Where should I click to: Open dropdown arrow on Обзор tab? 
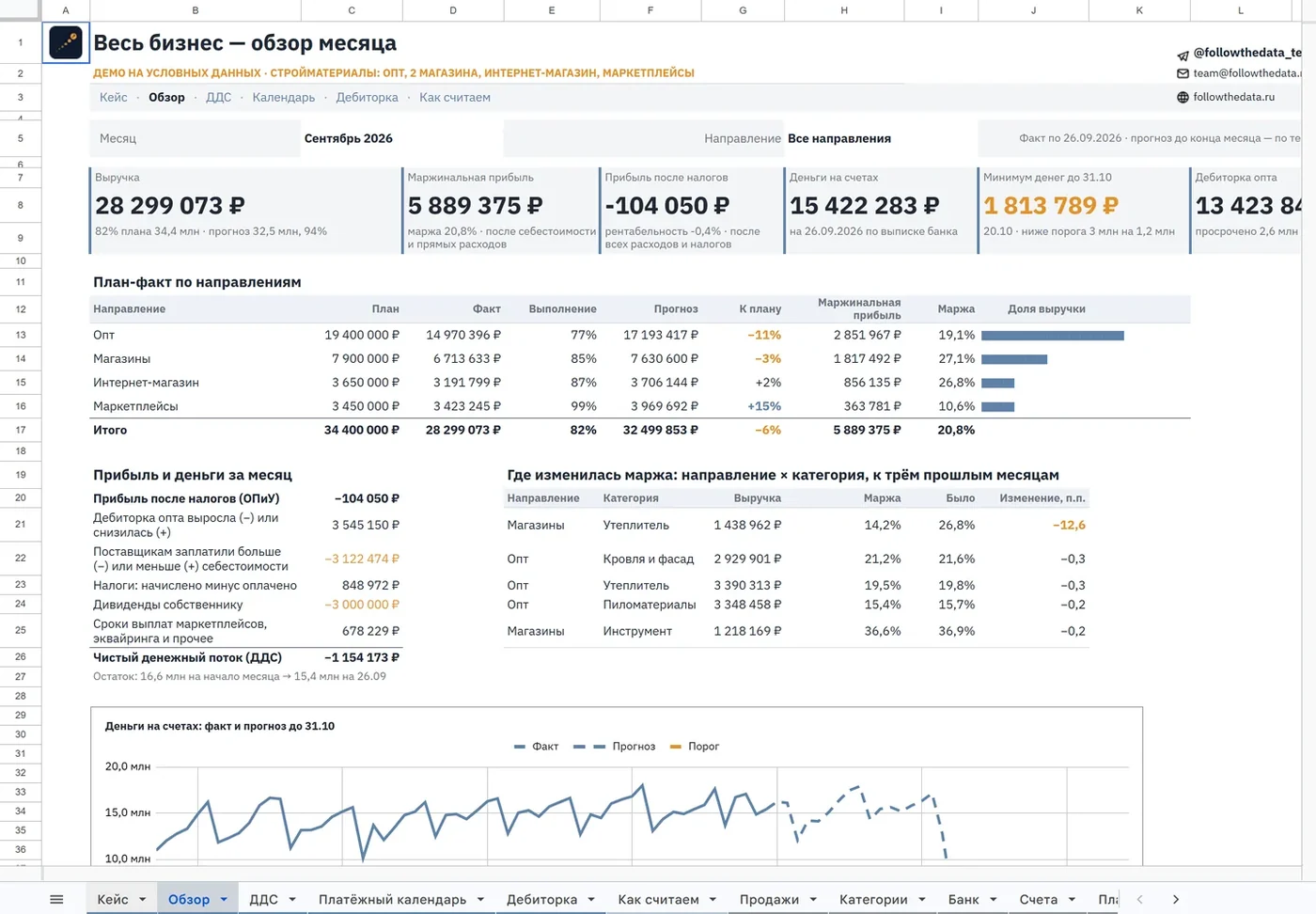pos(224,900)
